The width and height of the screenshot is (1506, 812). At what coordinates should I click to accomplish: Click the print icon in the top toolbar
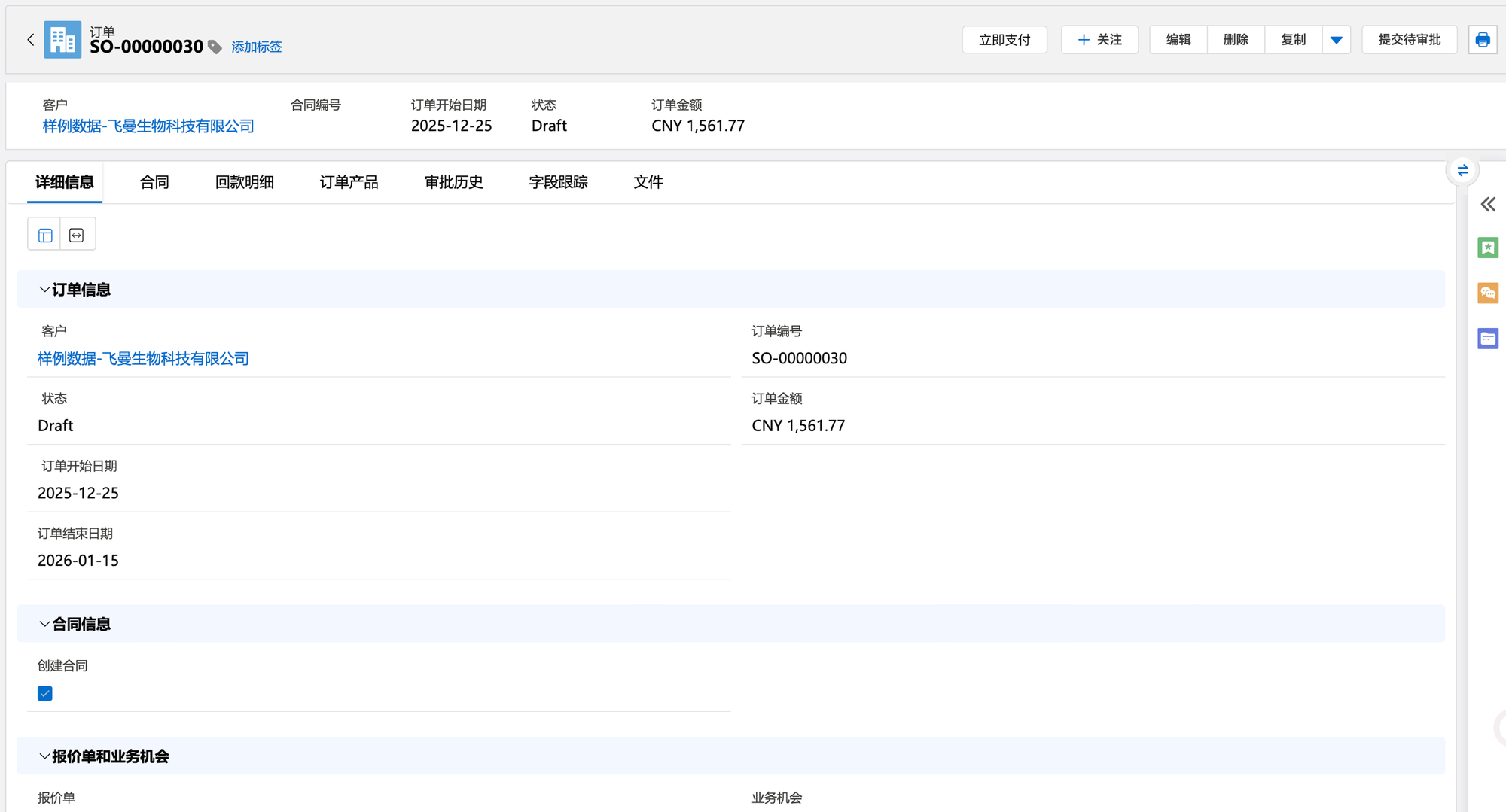[1482, 40]
